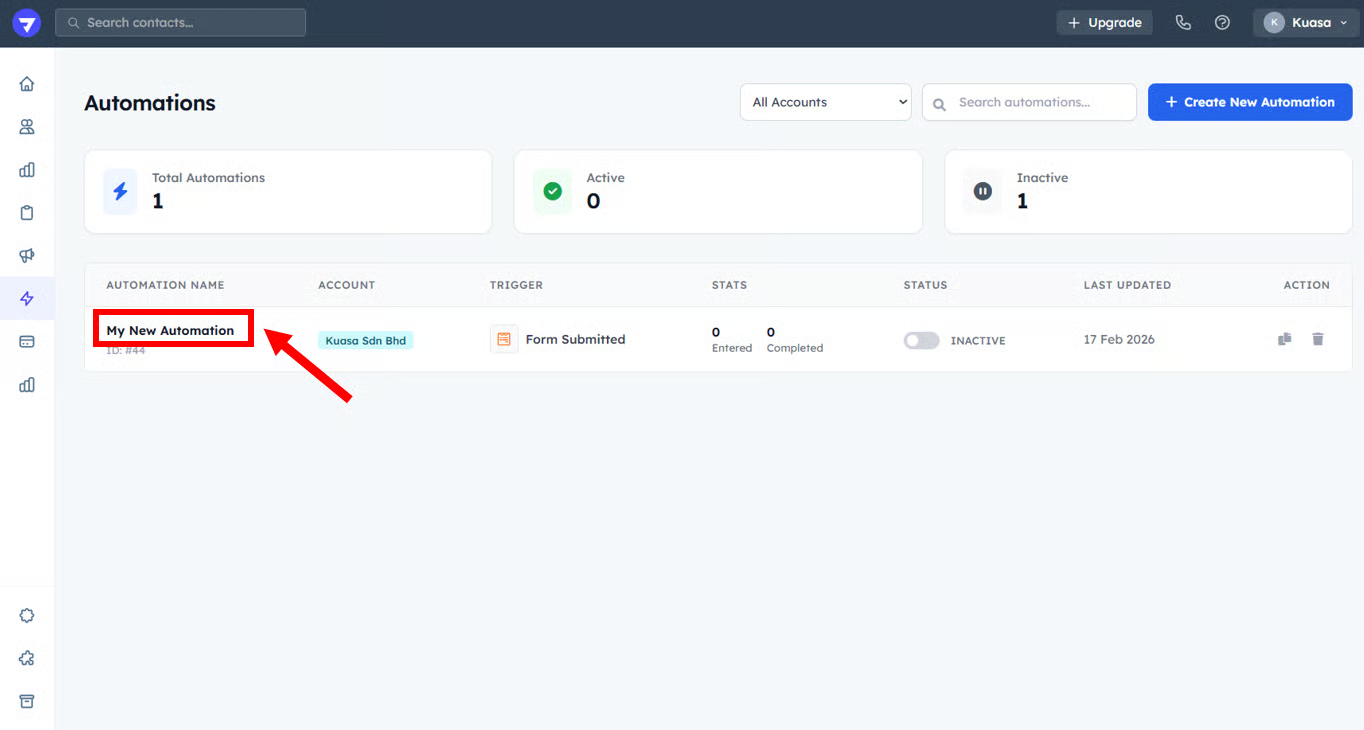The width and height of the screenshot is (1364, 730).
Task: Open the help question mark icon
Action: pyautogui.click(x=1222, y=23)
